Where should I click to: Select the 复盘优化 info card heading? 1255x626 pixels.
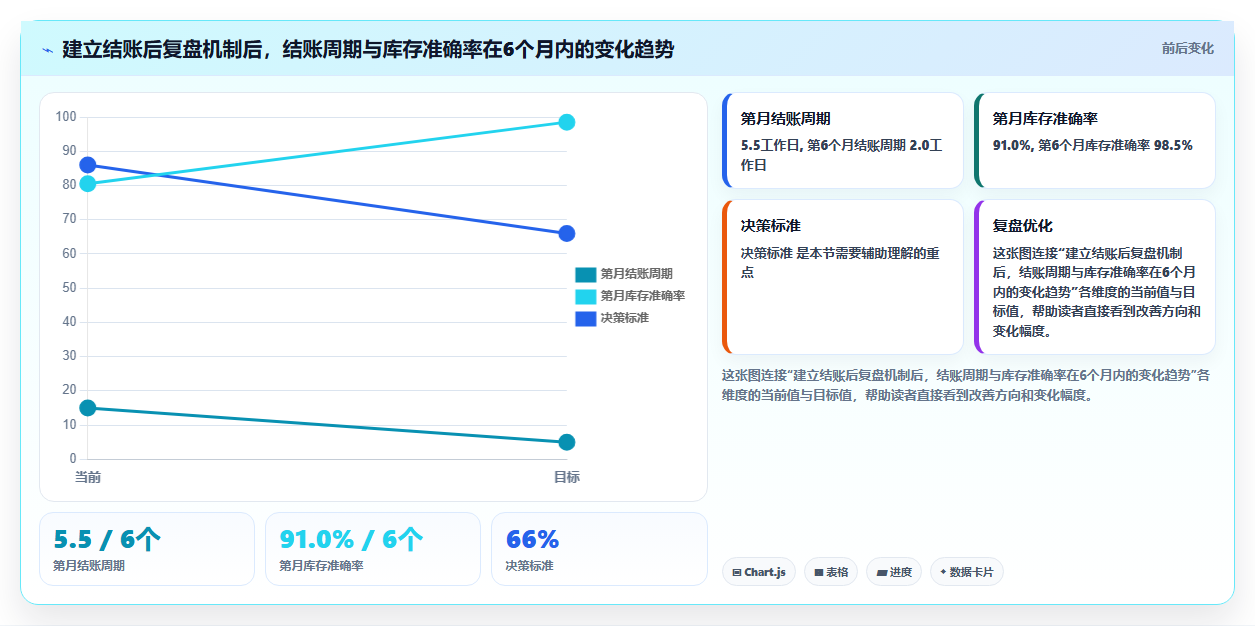coord(1023,226)
